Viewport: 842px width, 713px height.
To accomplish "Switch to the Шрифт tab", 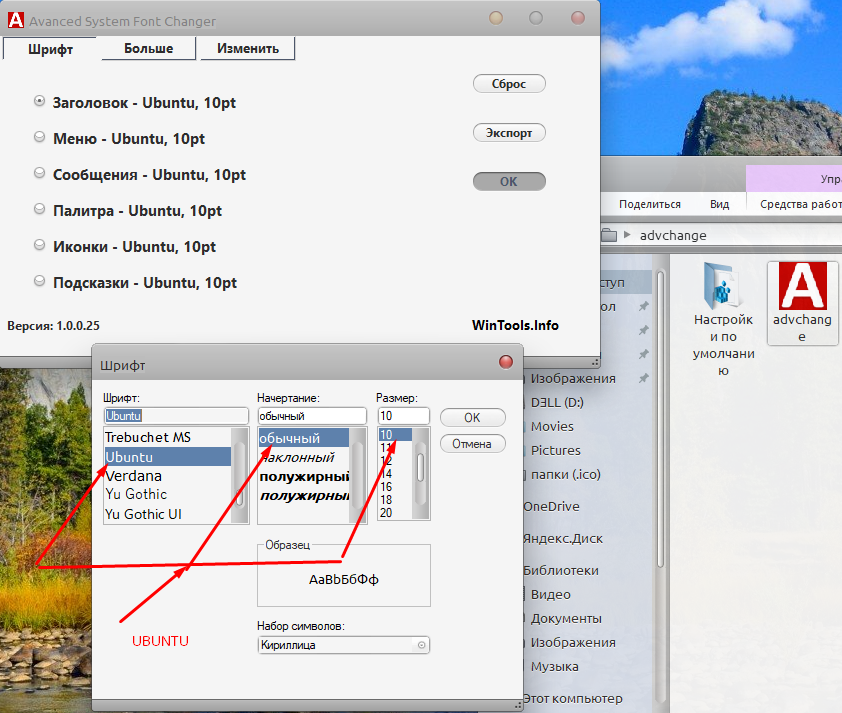I will coord(50,49).
